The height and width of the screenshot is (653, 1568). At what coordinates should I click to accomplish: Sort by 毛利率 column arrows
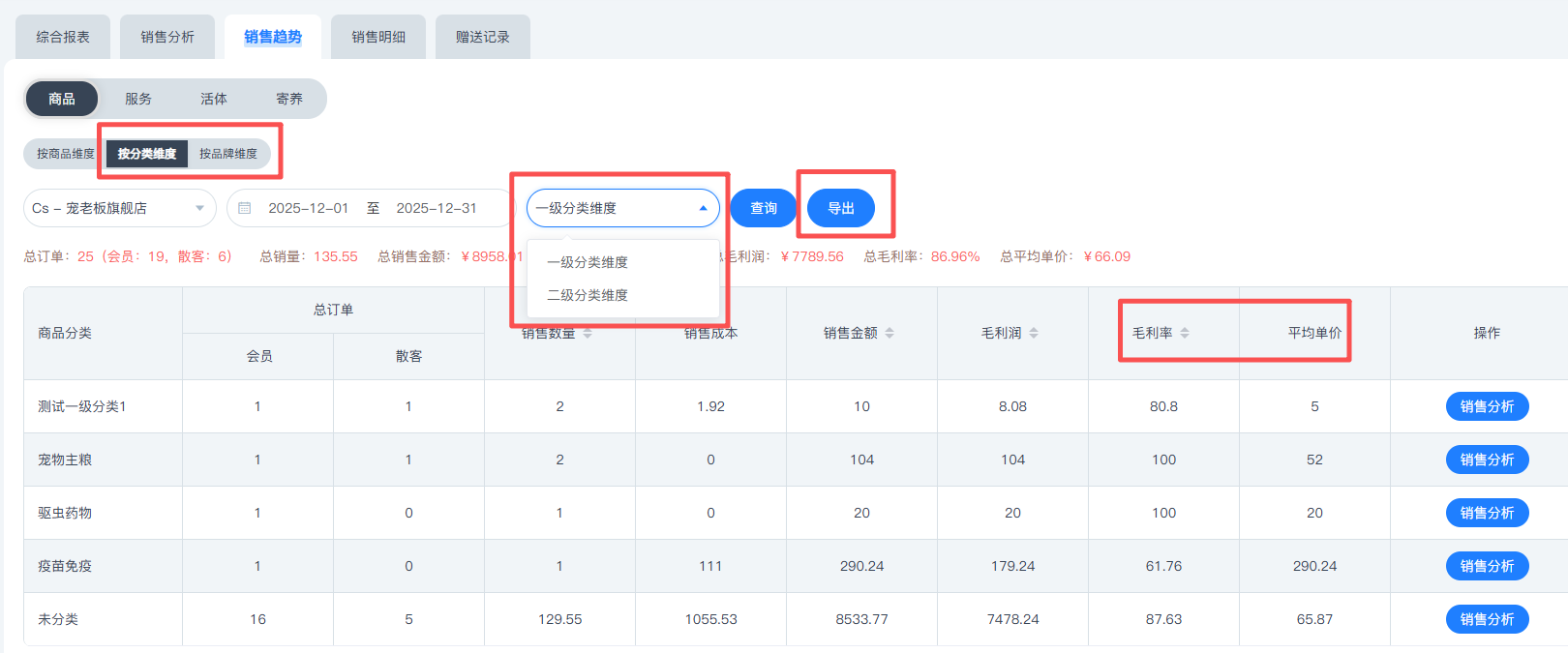click(x=1185, y=333)
